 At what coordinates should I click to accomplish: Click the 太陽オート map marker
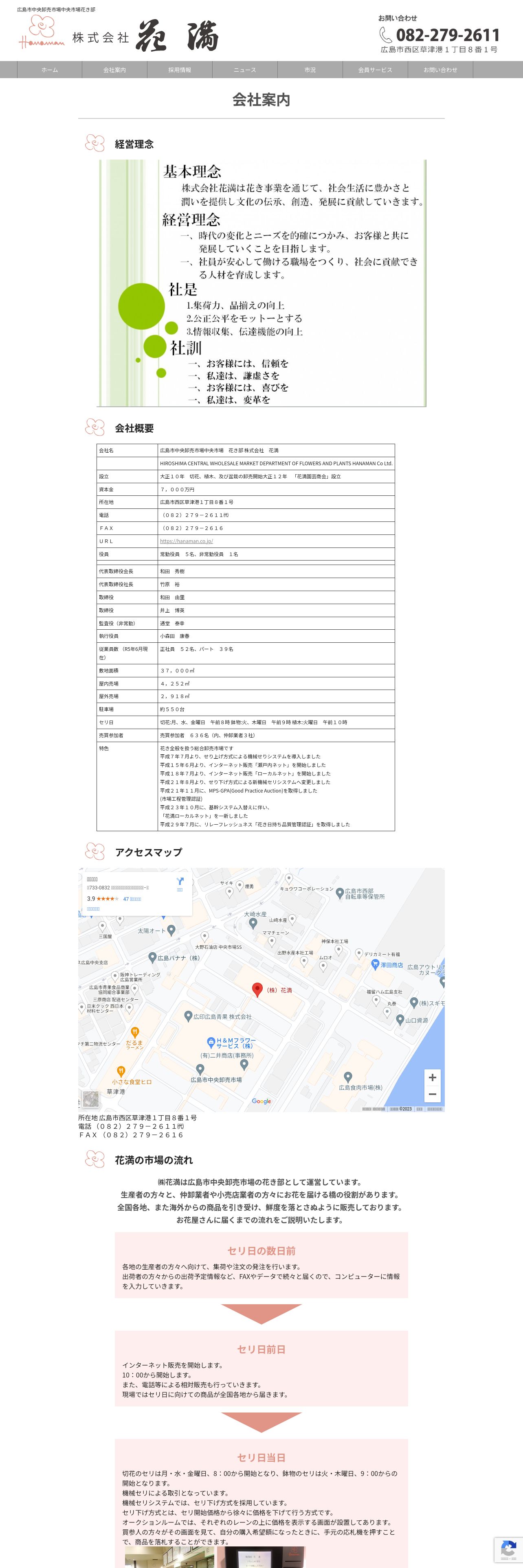pos(171,930)
